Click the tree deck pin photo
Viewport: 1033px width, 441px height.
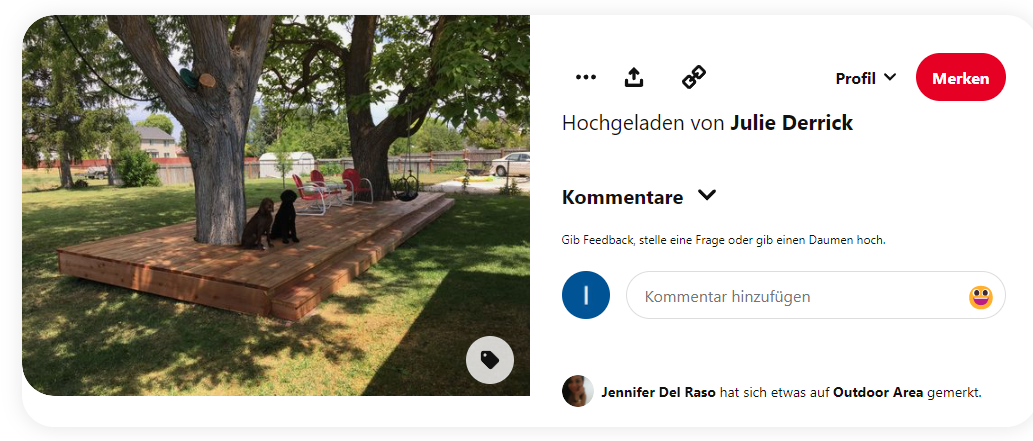point(276,205)
